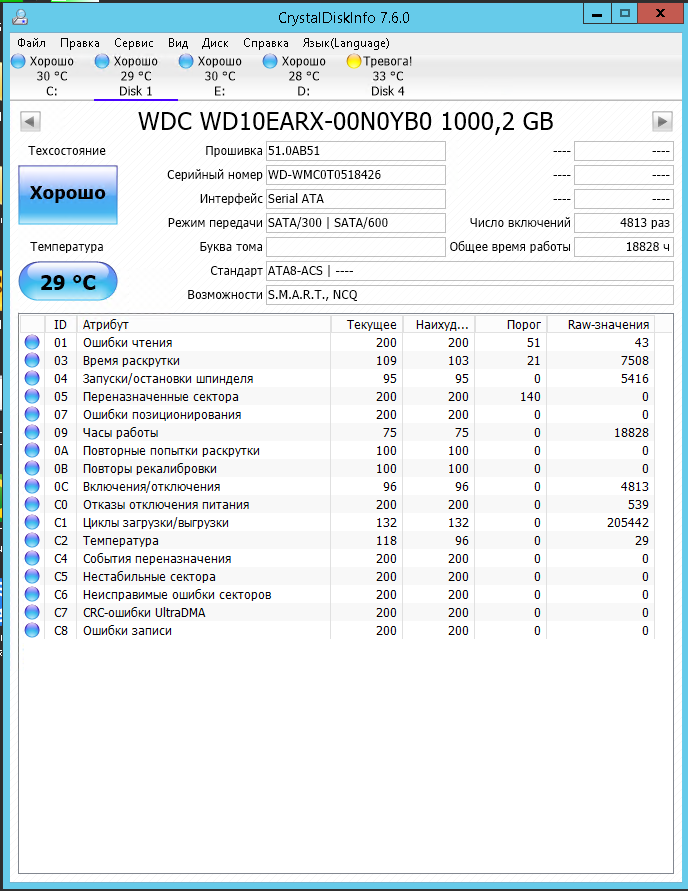Image resolution: width=688 pixels, height=891 pixels.
Task: Click status circle for C4 События переназначения
Action: [32, 558]
